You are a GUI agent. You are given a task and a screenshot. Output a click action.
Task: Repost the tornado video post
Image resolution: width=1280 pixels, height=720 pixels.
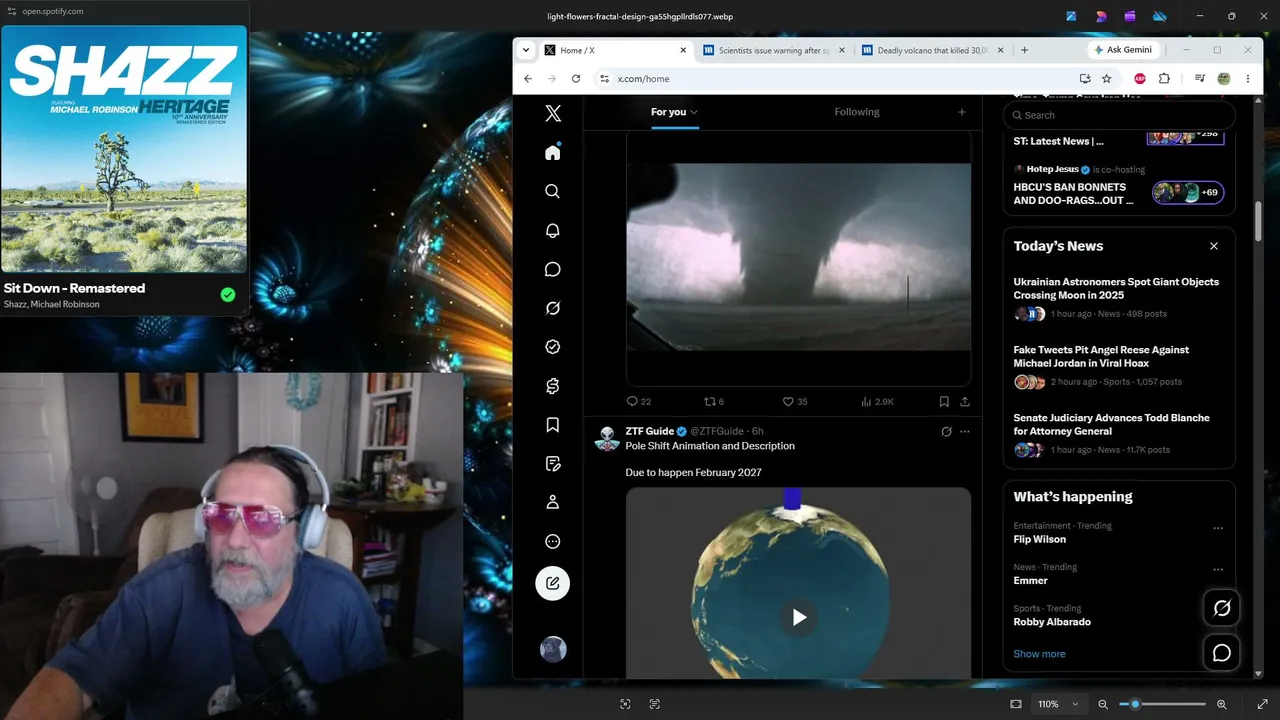point(714,401)
